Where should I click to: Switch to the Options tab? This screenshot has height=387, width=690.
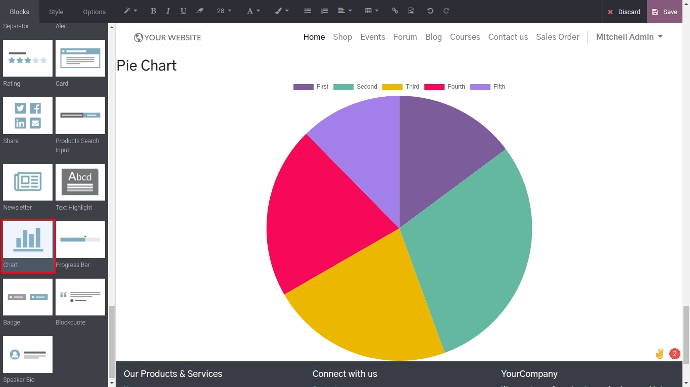click(x=94, y=11)
